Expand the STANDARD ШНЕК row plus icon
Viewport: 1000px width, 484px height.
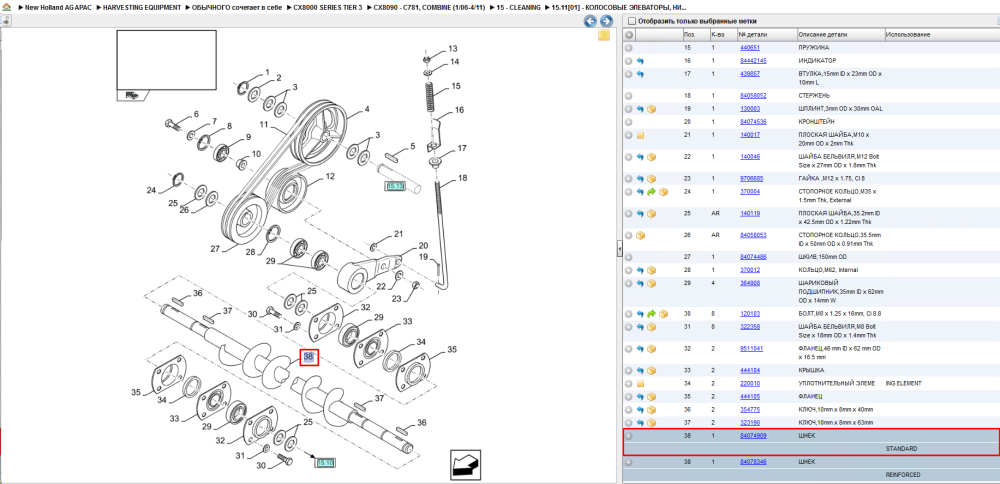[x=629, y=436]
